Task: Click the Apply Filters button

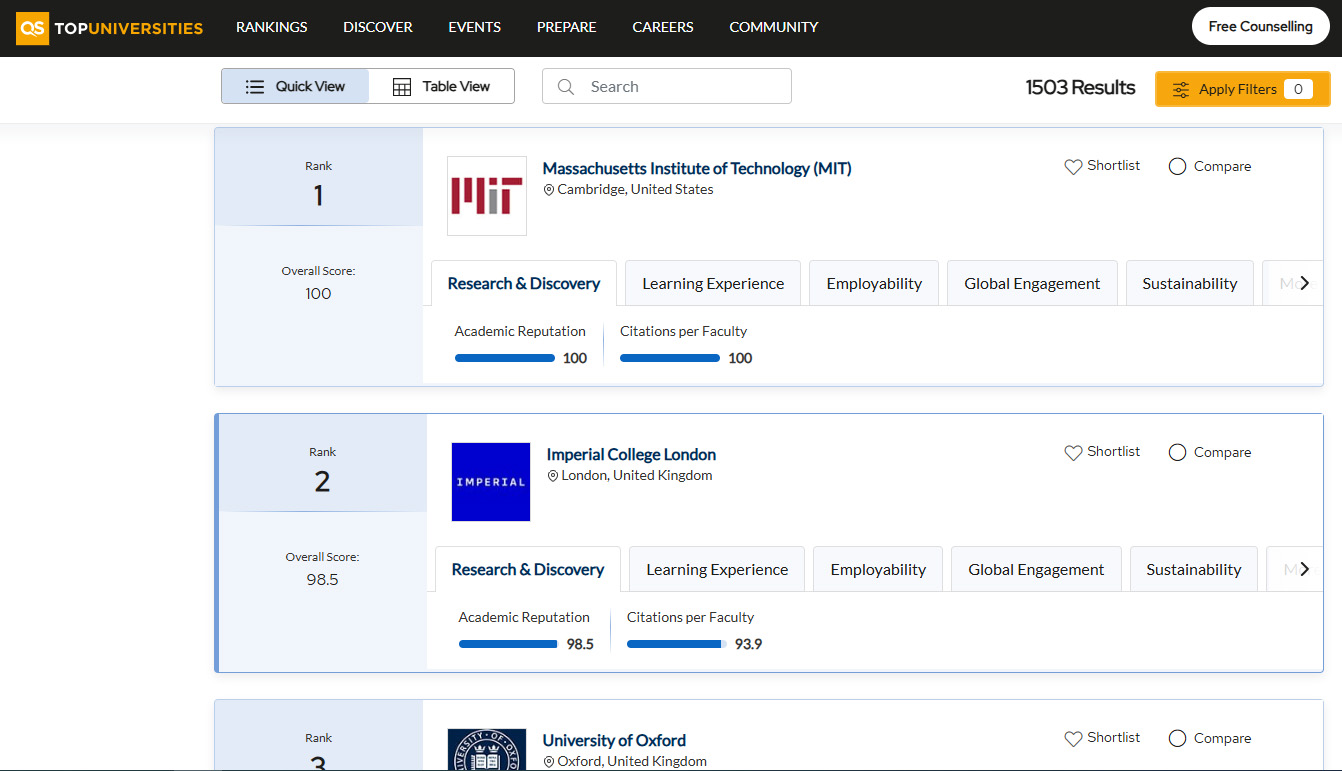Action: click(x=1243, y=89)
